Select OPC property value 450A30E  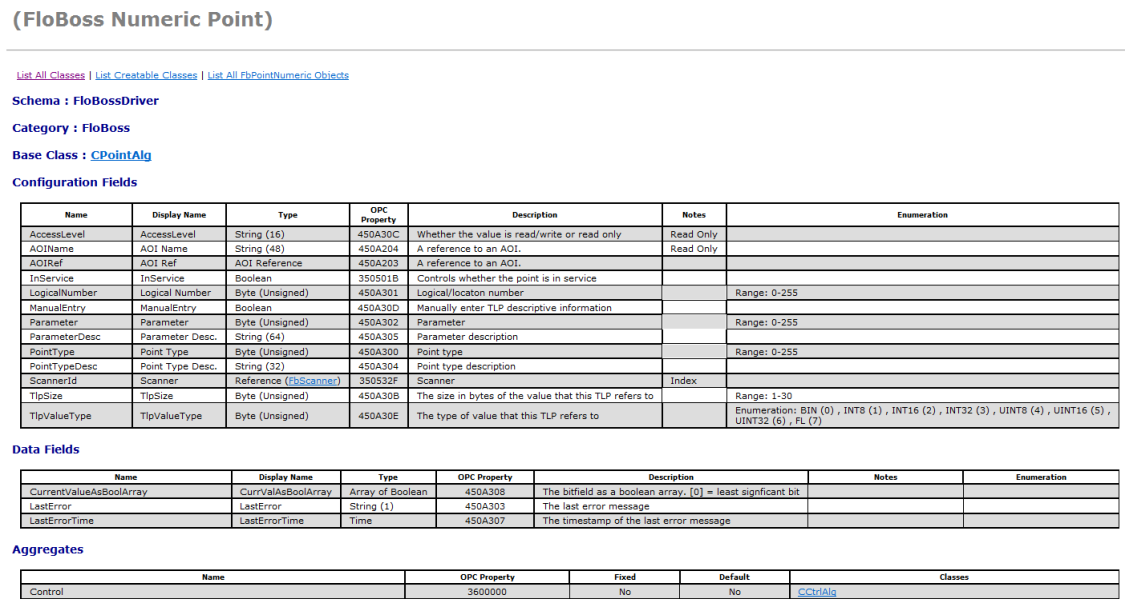click(x=378, y=415)
